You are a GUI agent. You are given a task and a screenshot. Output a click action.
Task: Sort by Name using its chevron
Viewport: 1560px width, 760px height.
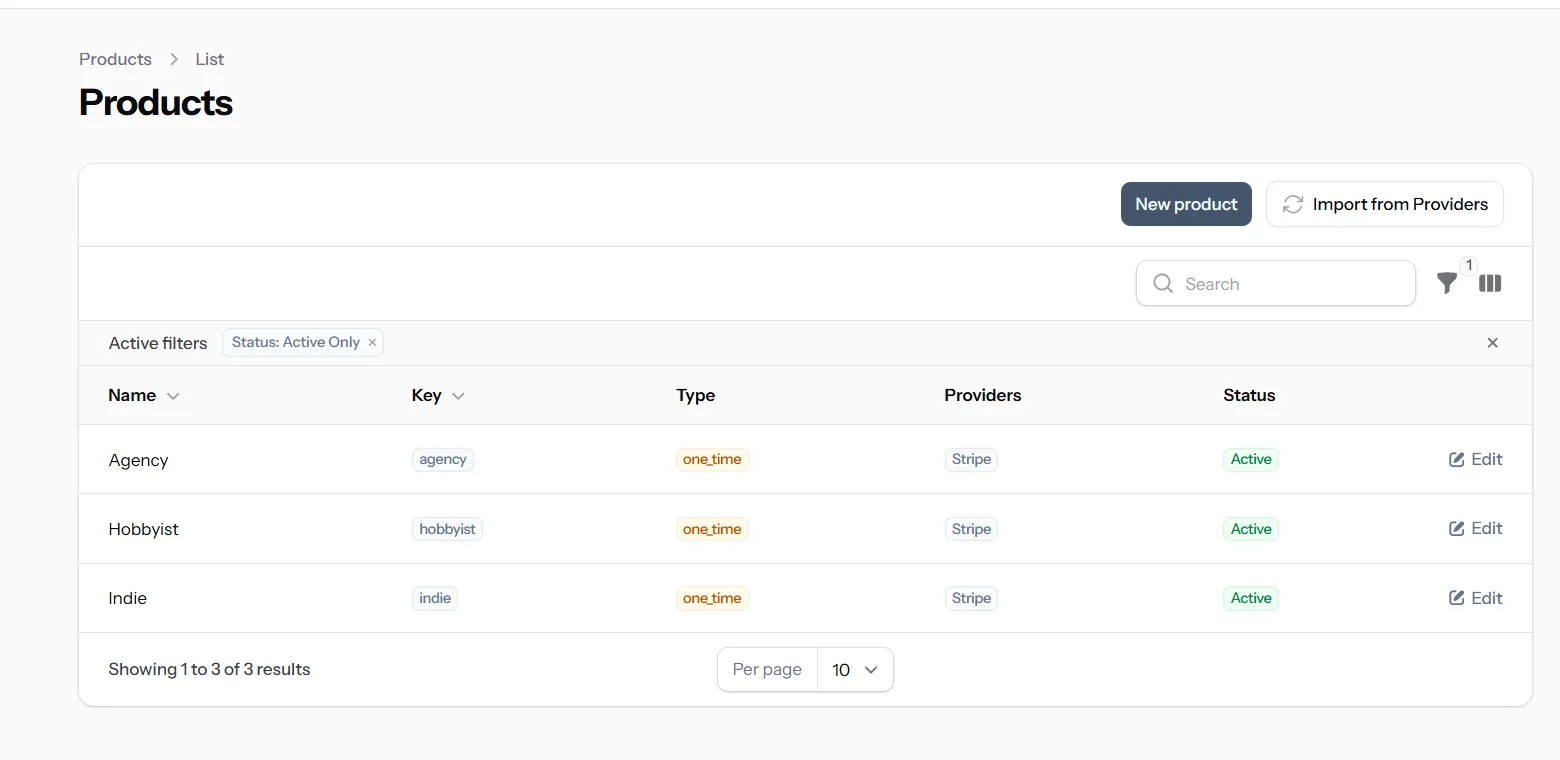(172, 395)
